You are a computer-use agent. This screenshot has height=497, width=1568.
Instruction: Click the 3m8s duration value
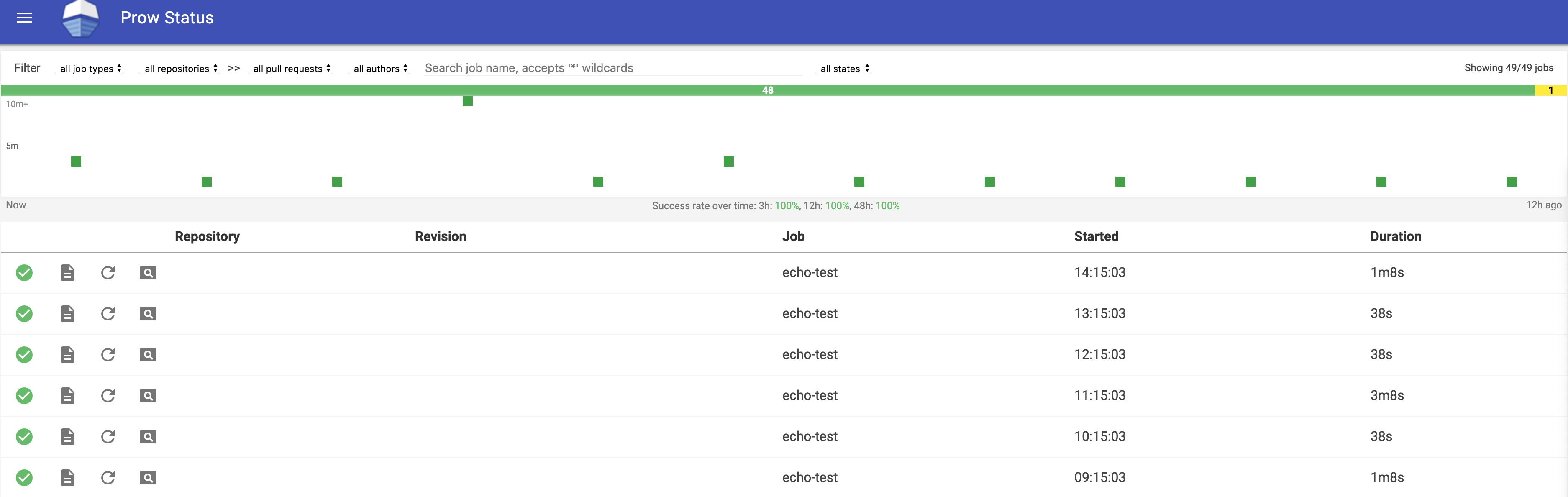click(x=1386, y=395)
